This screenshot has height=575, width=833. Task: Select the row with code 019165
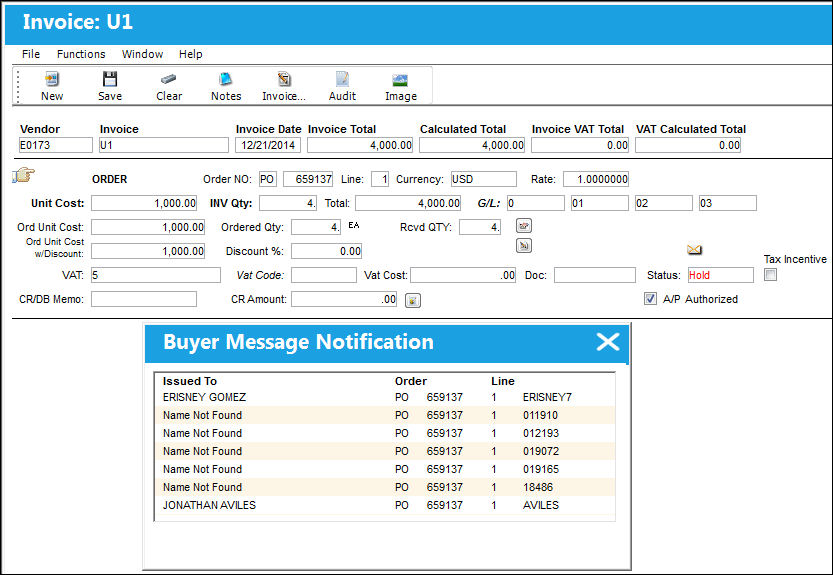point(385,469)
